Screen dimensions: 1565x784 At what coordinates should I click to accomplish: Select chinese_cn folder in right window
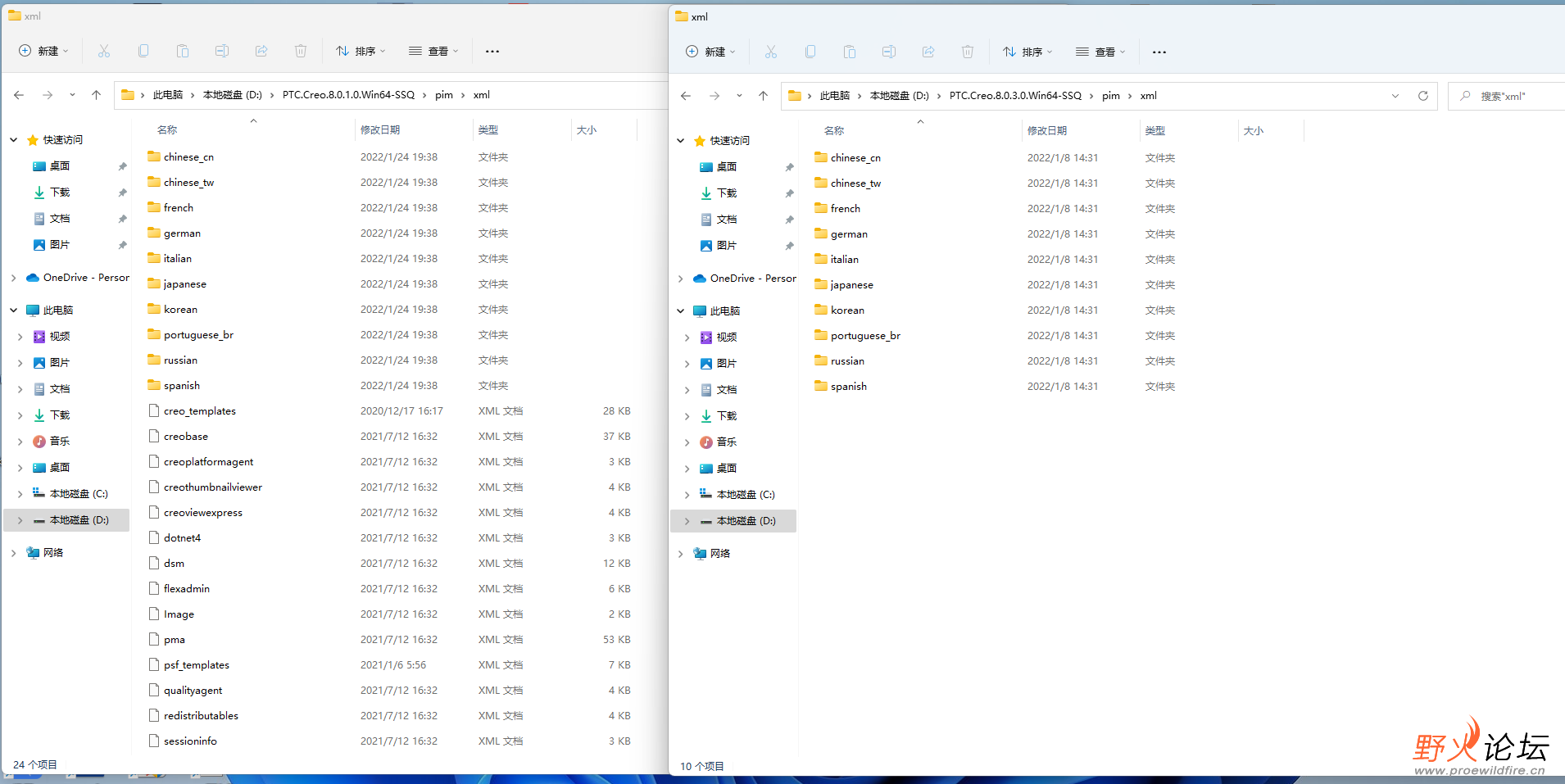click(855, 157)
